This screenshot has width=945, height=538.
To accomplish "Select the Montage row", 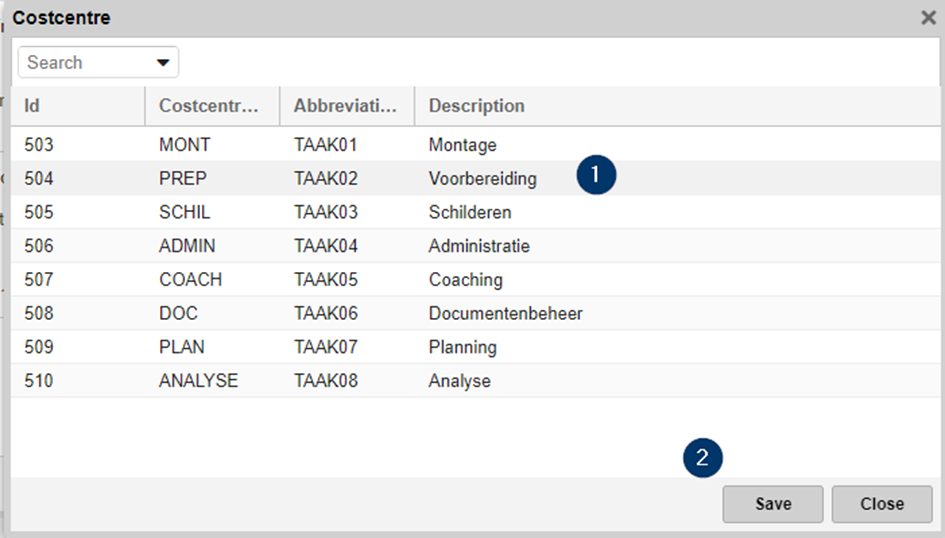I will (x=462, y=145).
